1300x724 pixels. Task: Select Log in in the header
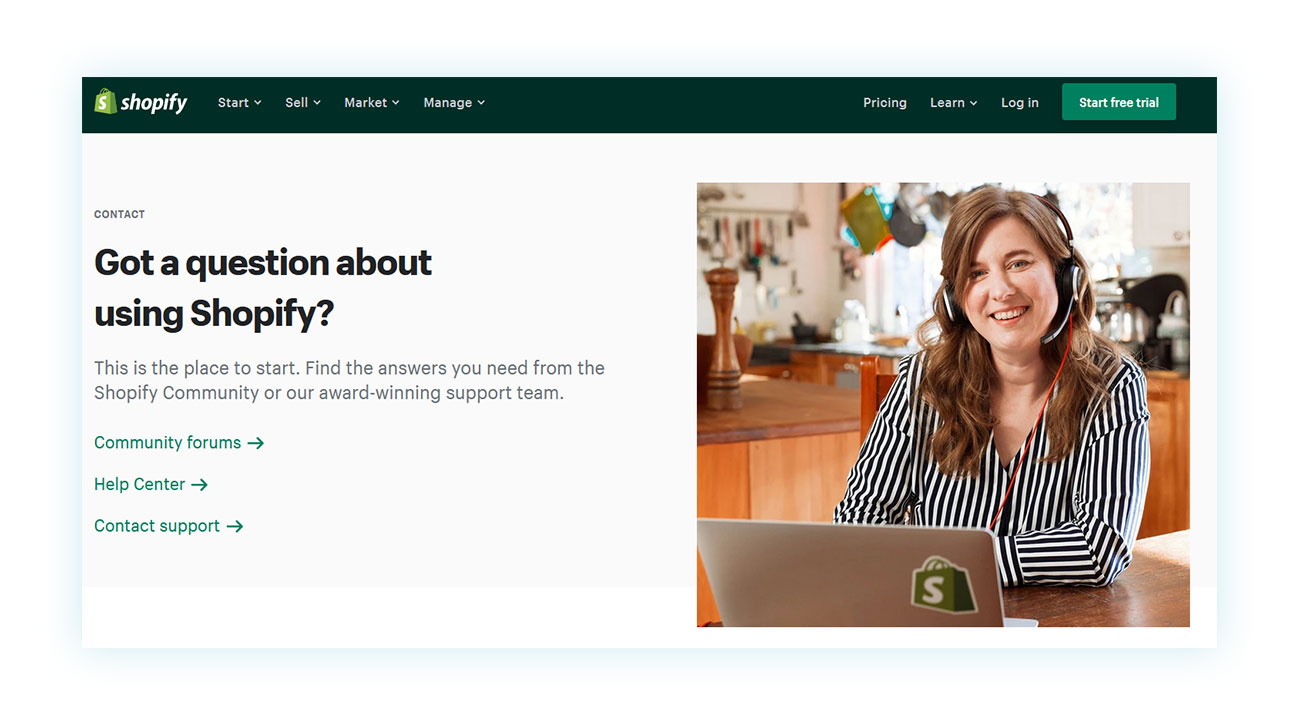pos(1020,103)
